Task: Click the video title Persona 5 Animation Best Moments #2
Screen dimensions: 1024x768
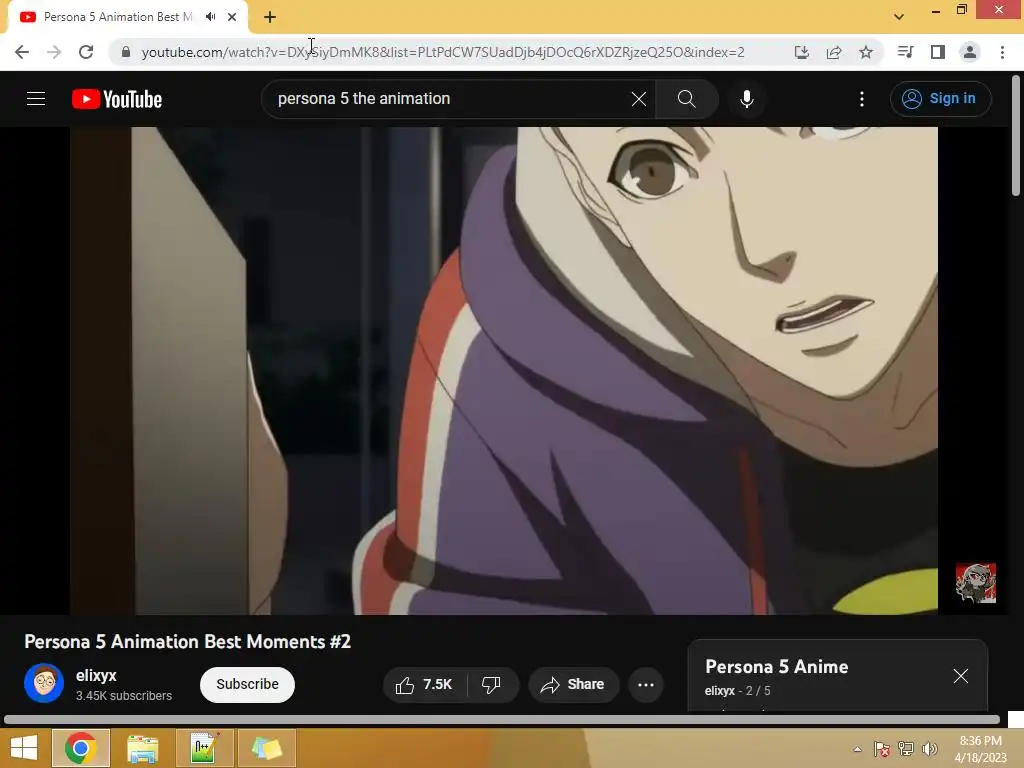Action: point(187,641)
